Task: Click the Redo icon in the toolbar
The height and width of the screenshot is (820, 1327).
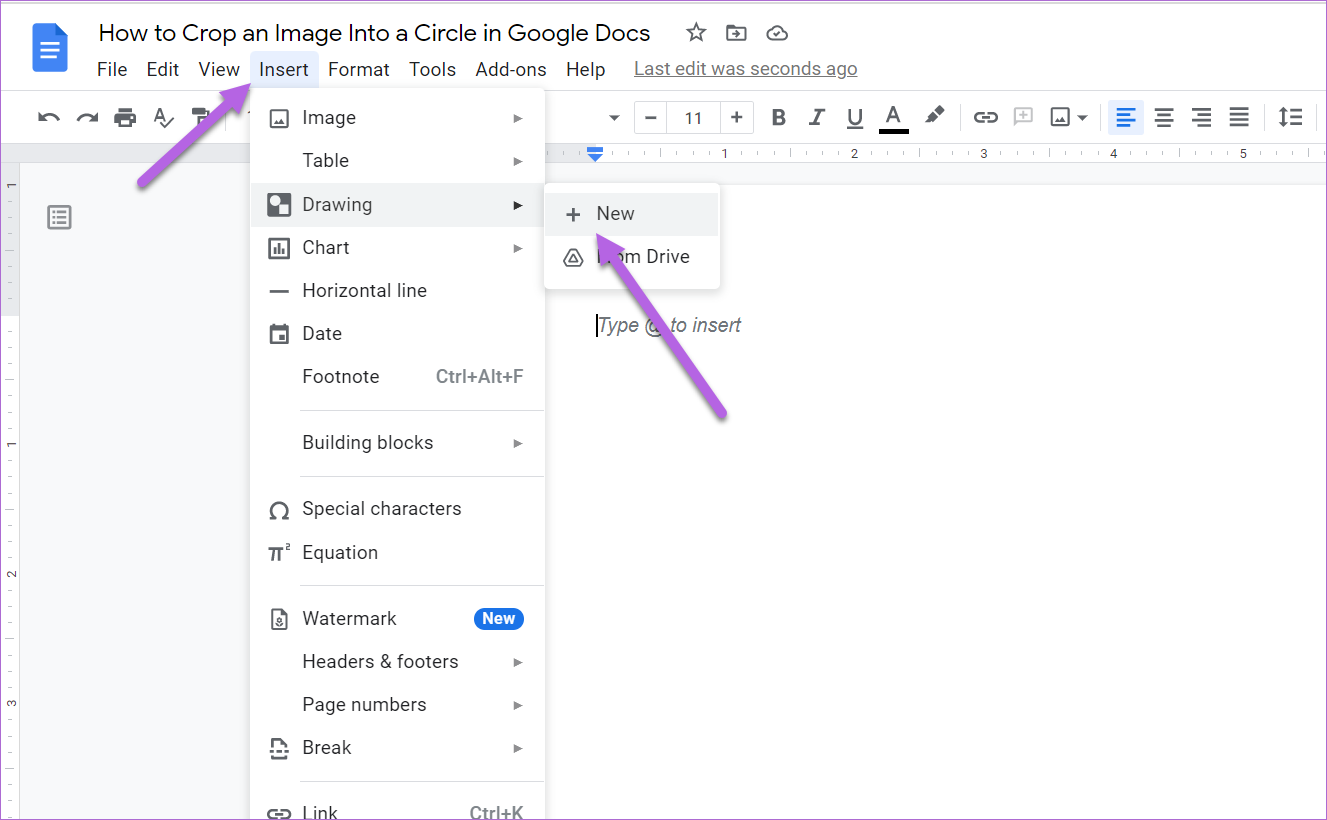Action: click(x=86, y=117)
